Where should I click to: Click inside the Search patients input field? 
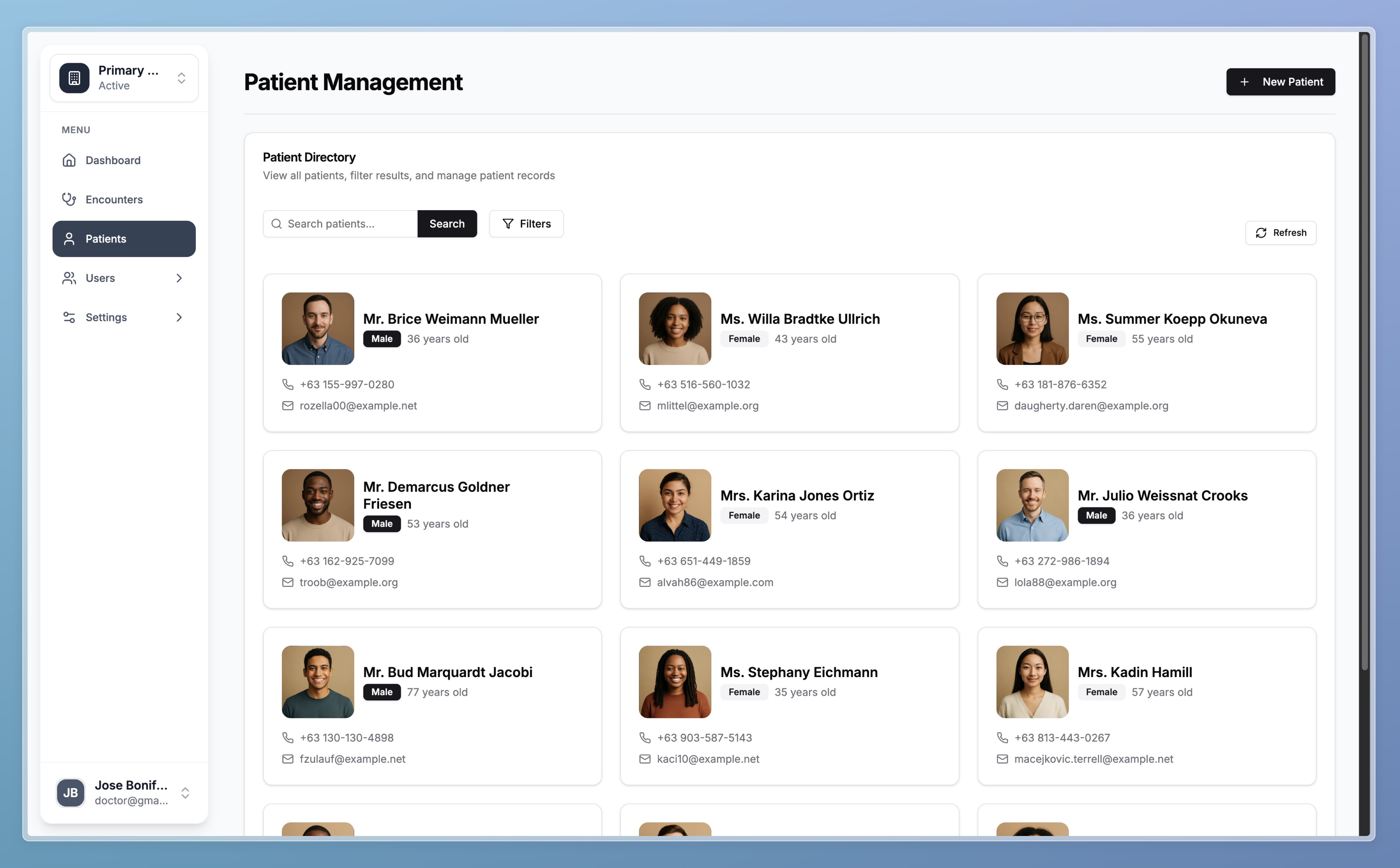coord(344,223)
